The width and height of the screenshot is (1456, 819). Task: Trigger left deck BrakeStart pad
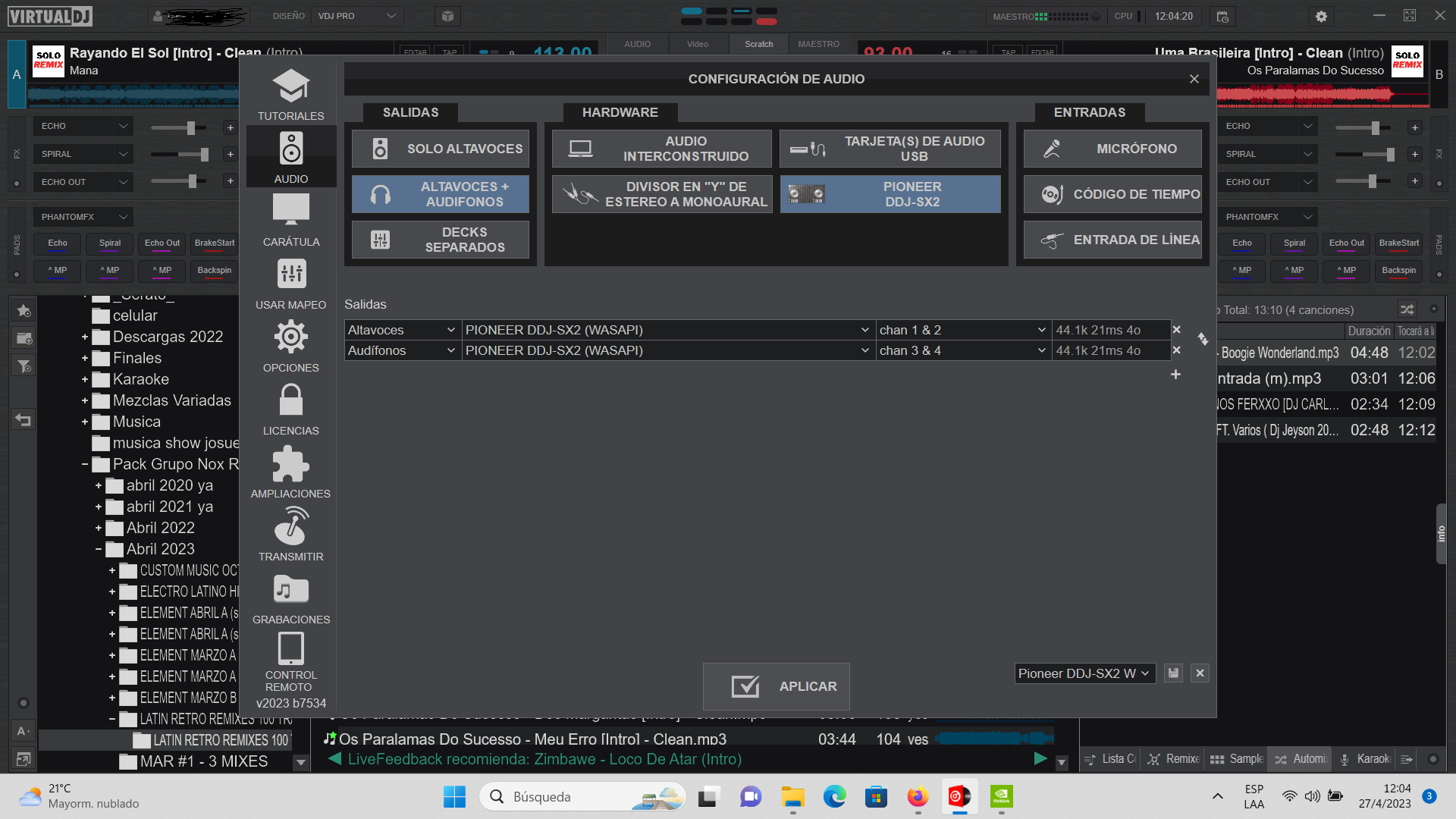215,243
